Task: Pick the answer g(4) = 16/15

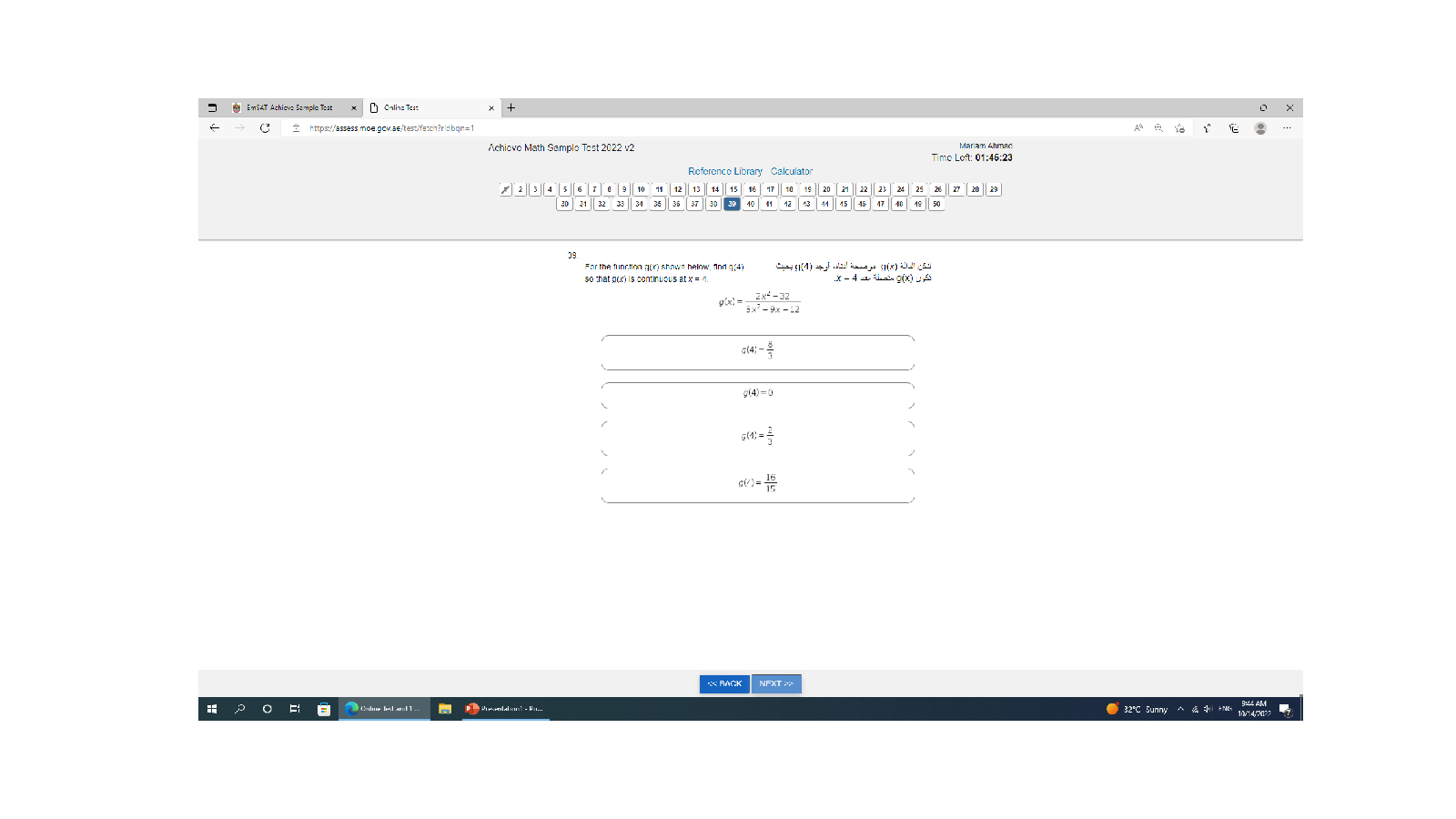Action: point(757,483)
